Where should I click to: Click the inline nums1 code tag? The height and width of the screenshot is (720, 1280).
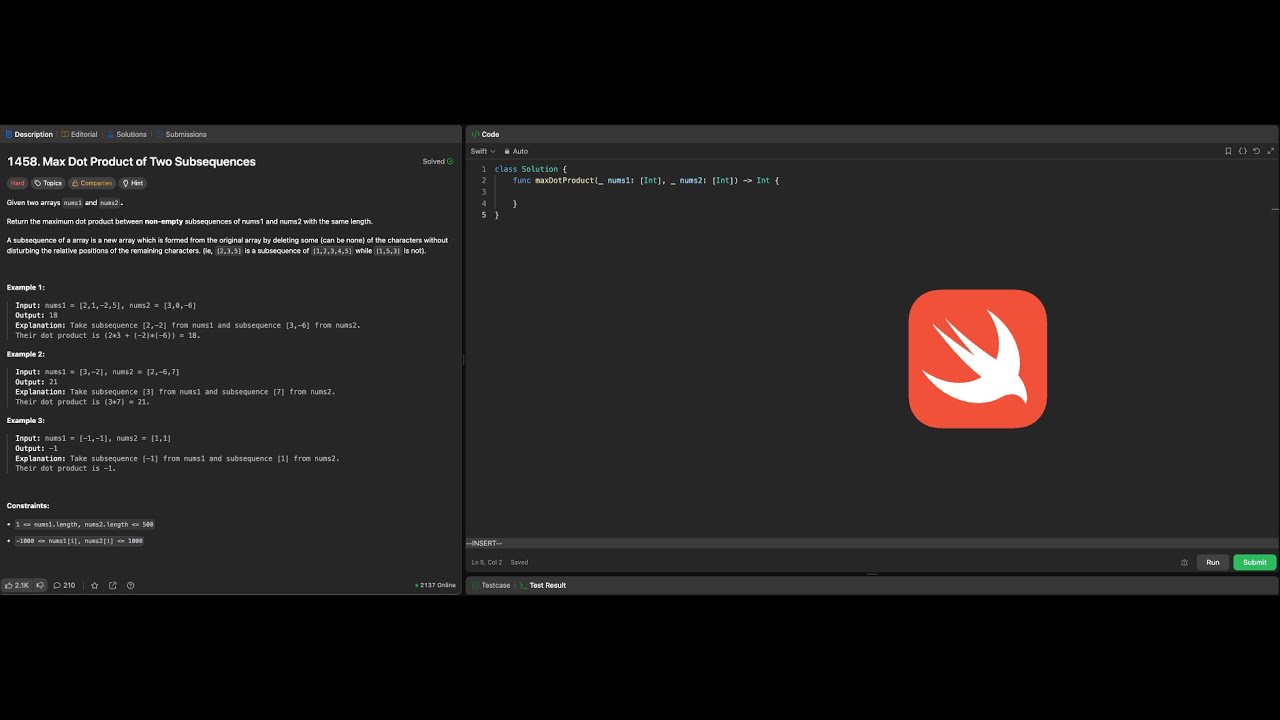pyautogui.click(x=72, y=203)
